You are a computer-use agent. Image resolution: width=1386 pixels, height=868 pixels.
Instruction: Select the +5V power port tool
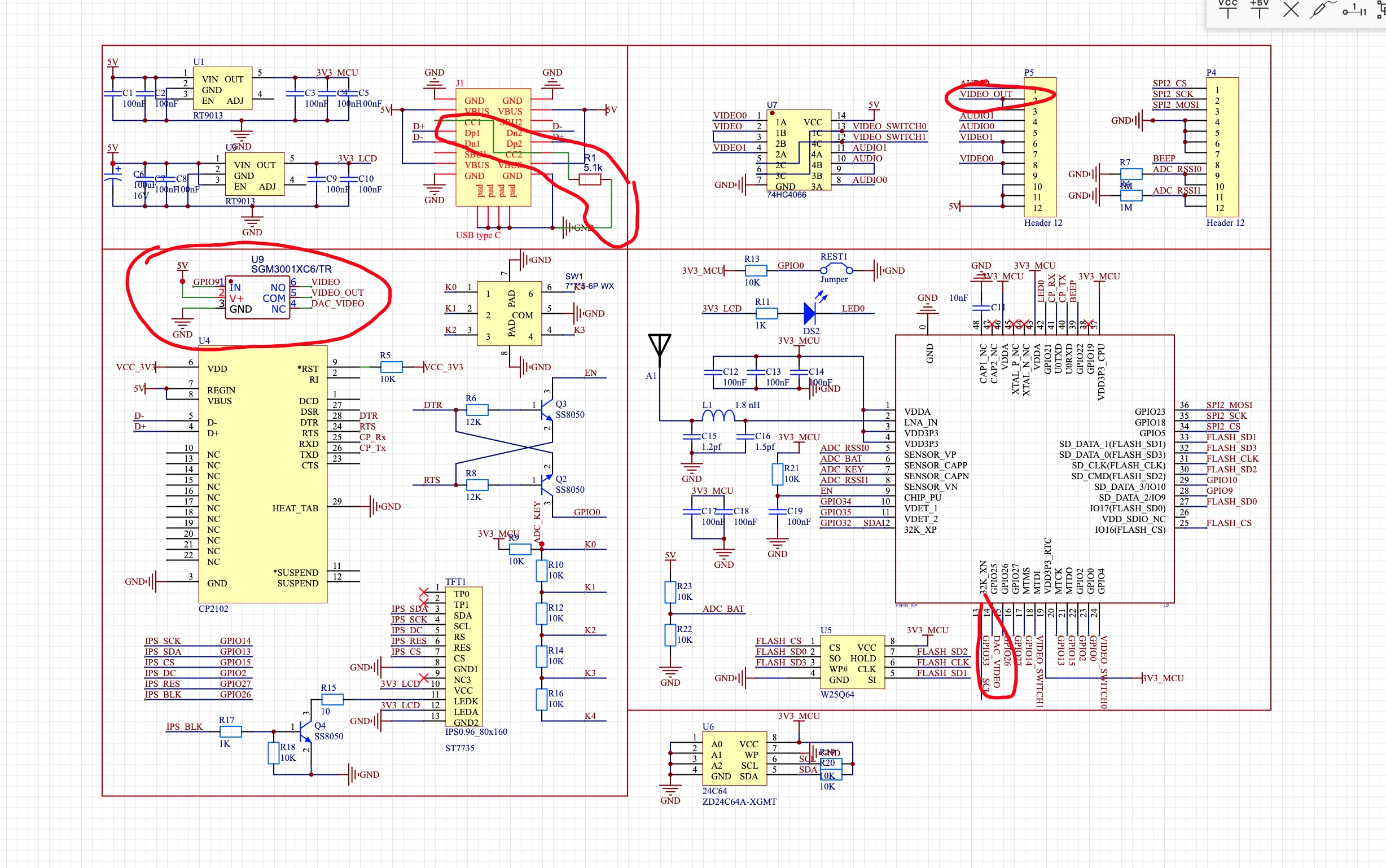(x=1259, y=9)
